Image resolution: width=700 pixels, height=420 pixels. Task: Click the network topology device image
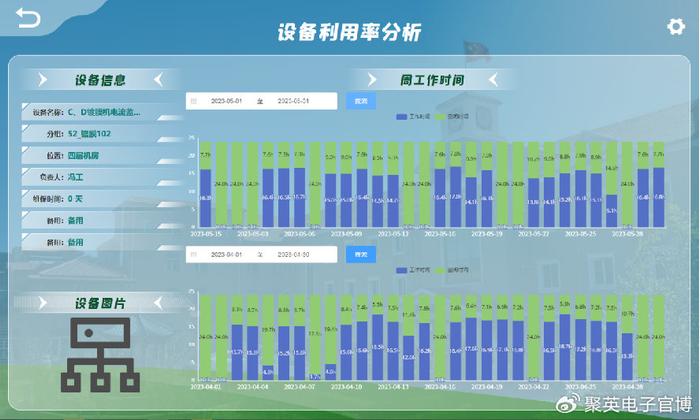point(100,355)
